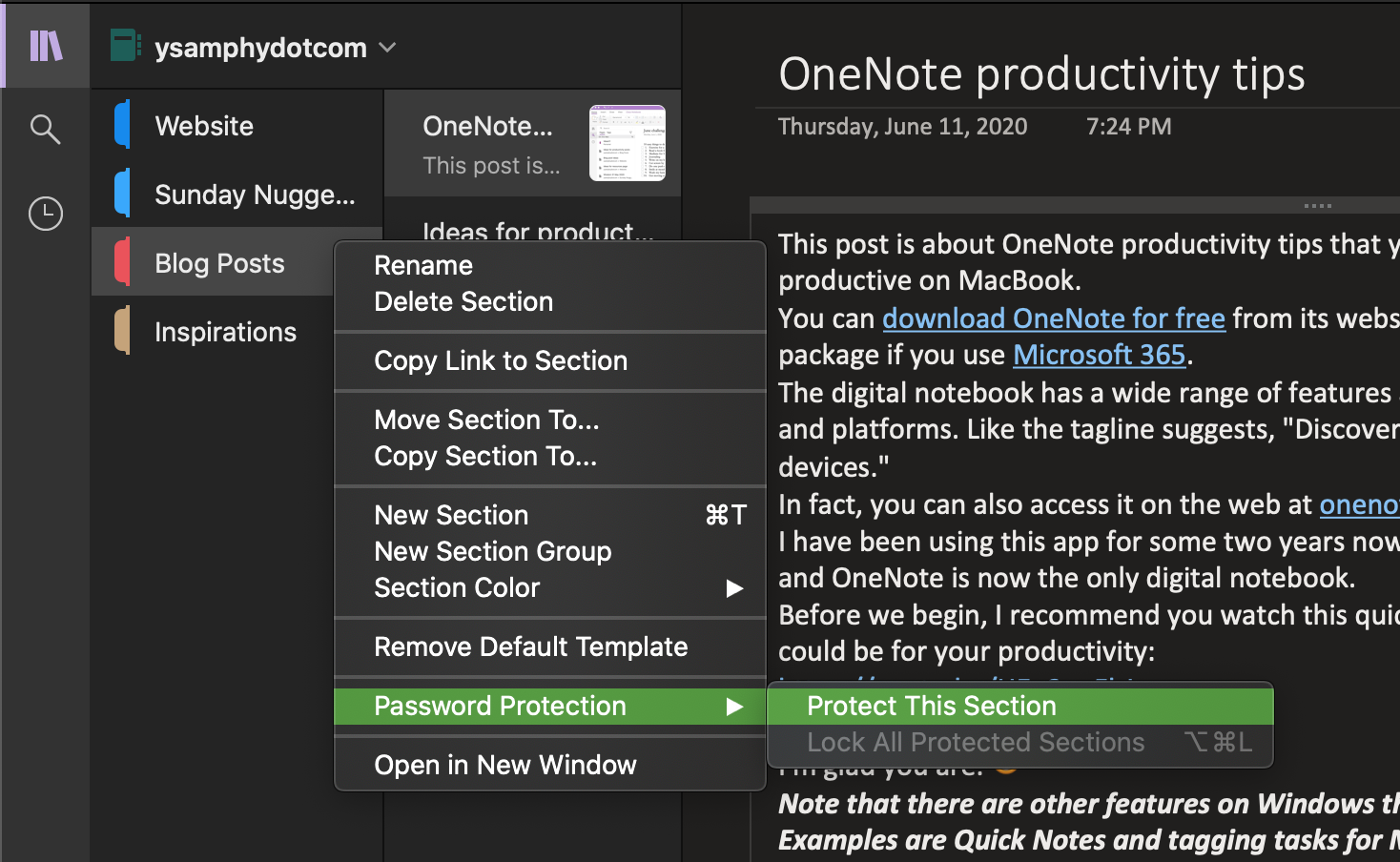Viewport: 1400px width, 862px height.
Task: Choose Remove Default Template
Action: click(550, 646)
